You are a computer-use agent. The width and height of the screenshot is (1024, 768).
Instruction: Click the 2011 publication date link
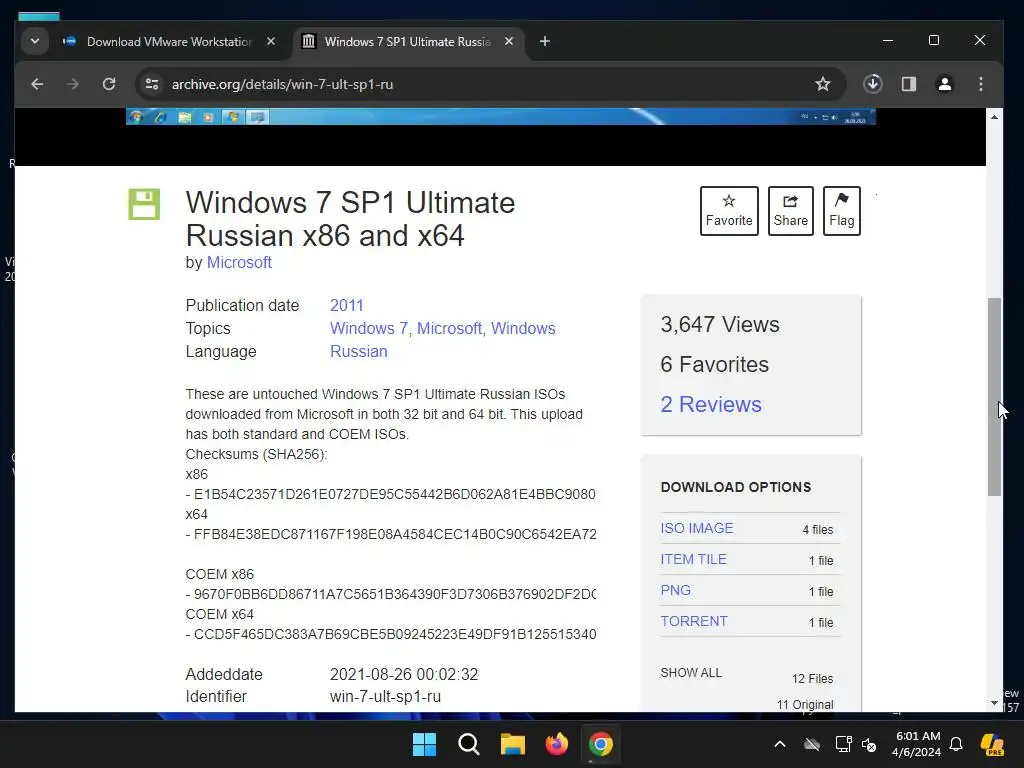[x=346, y=306]
